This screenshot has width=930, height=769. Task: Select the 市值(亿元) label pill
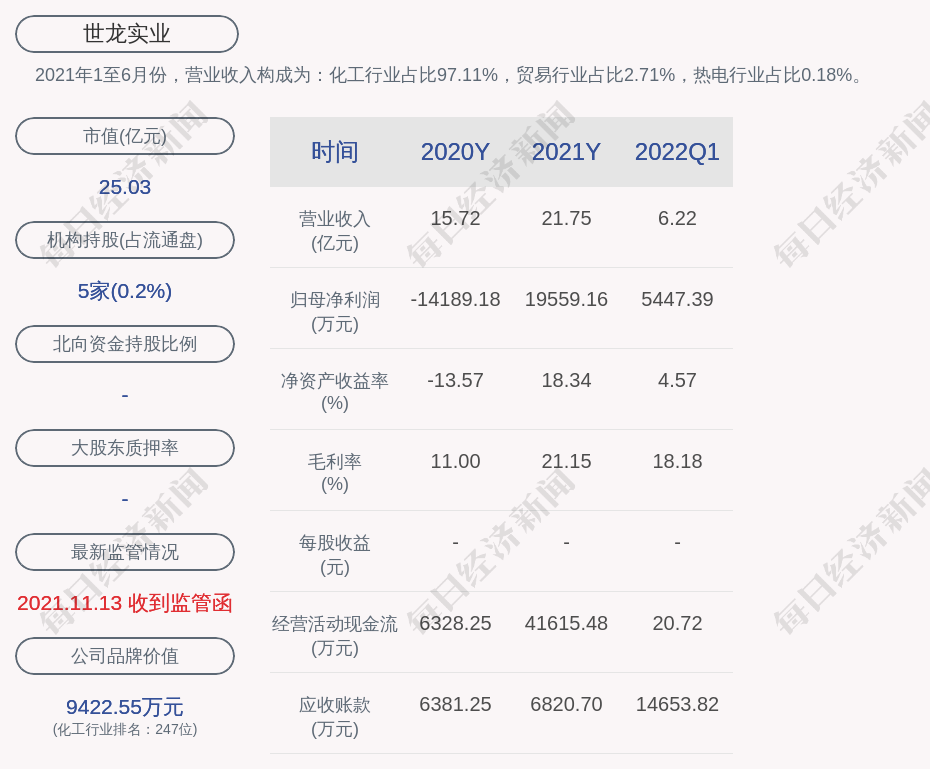pyautogui.click(x=125, y=136)
